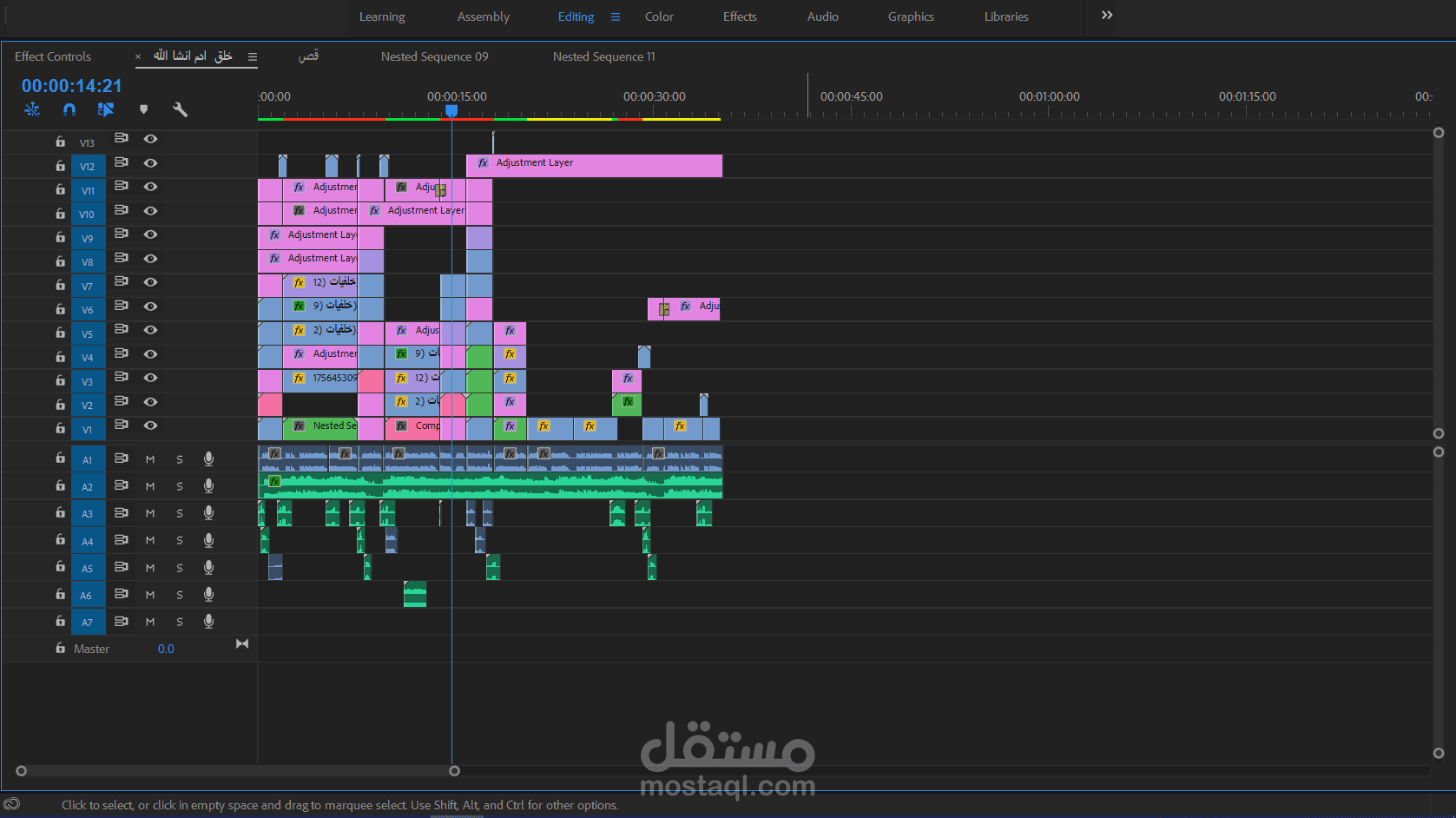1456x818 pixels.
Task: Hide track V13 with eye toggle
Action: click(x=150, y=139)
